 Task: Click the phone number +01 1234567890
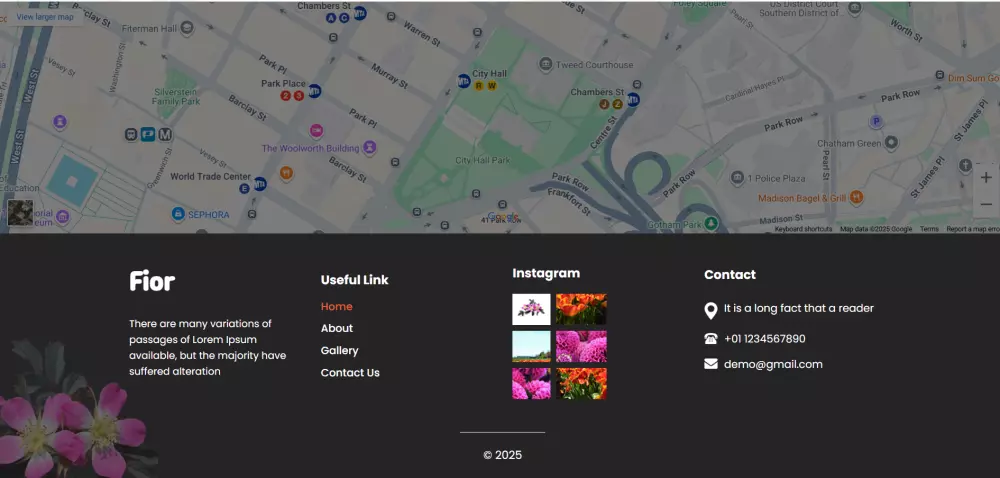click(x=765, y=339)
